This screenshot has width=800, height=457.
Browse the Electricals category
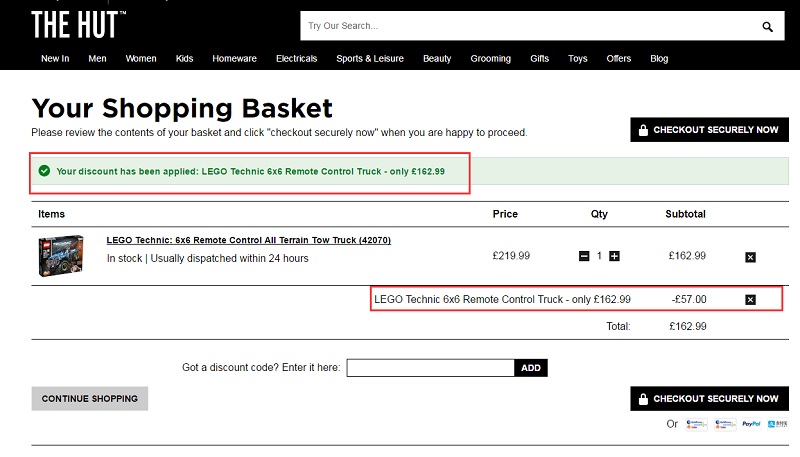tap(296, 59)
